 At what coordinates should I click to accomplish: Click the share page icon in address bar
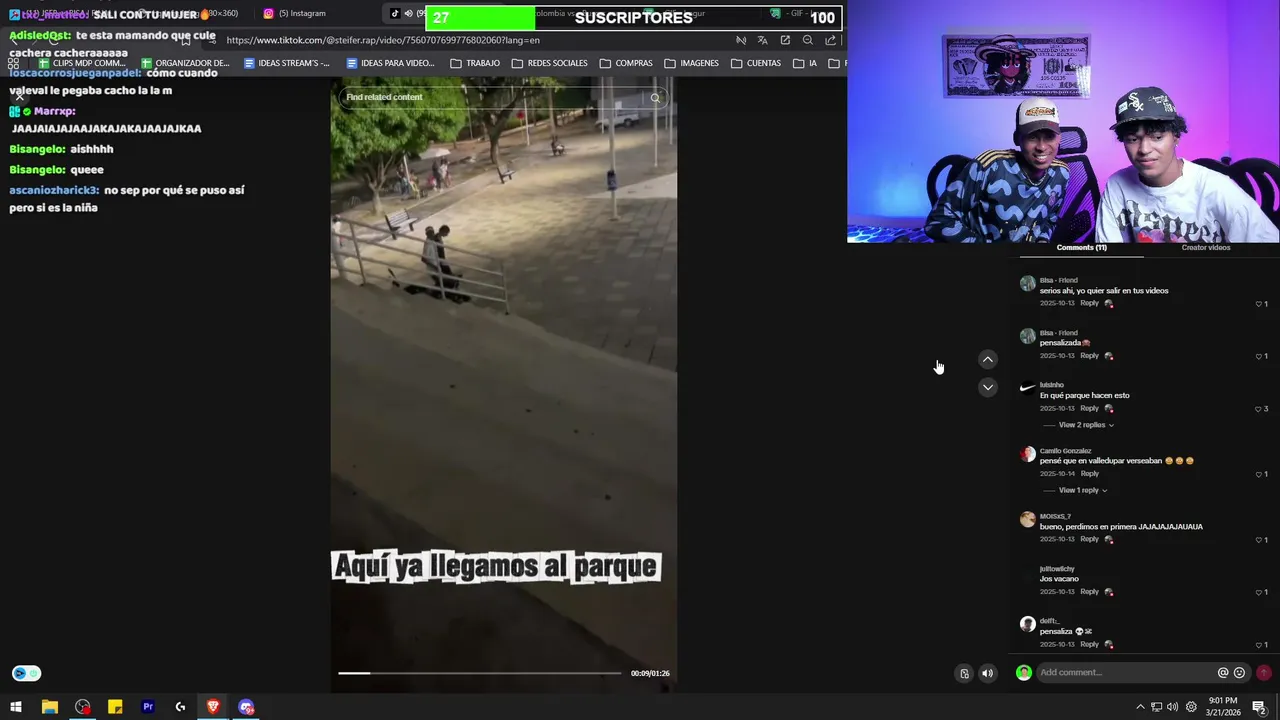coord(830,40)
